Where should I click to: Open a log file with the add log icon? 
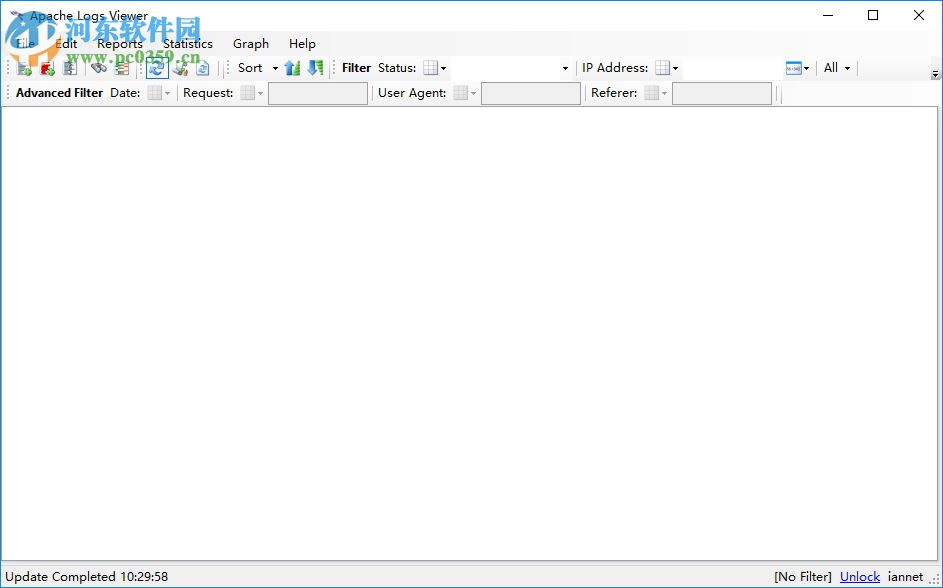click(x=22, y=68)
